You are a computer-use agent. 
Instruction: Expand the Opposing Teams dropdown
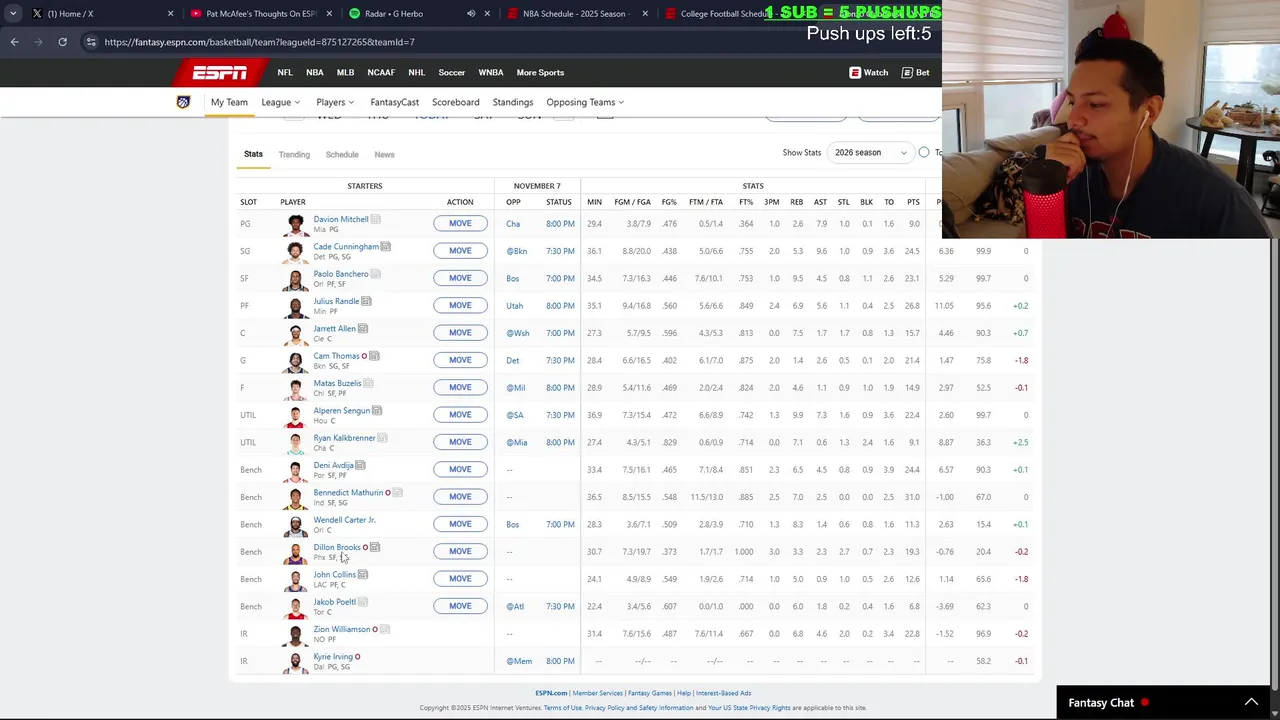click(x=585, y=102)
